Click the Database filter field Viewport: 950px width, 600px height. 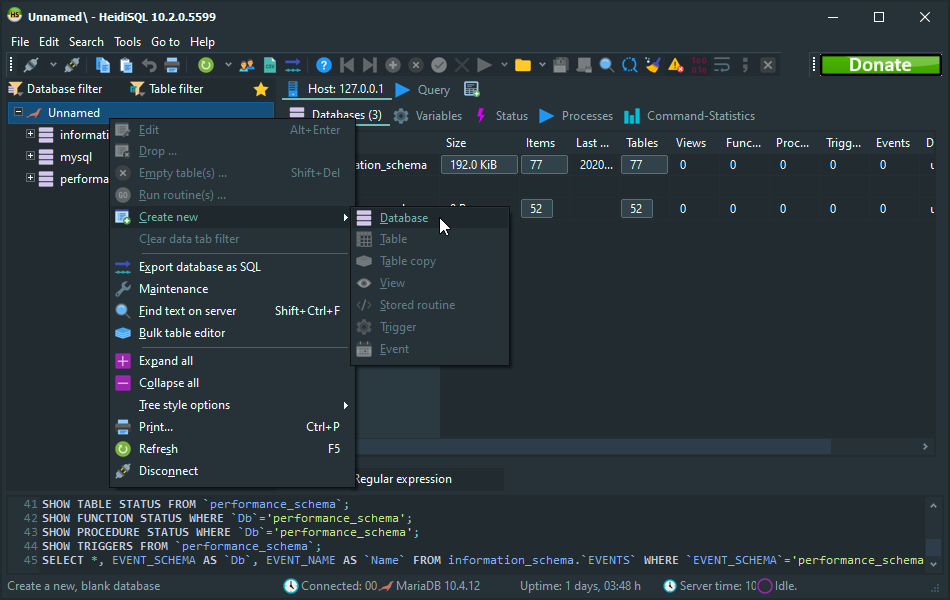pos(64,89)
